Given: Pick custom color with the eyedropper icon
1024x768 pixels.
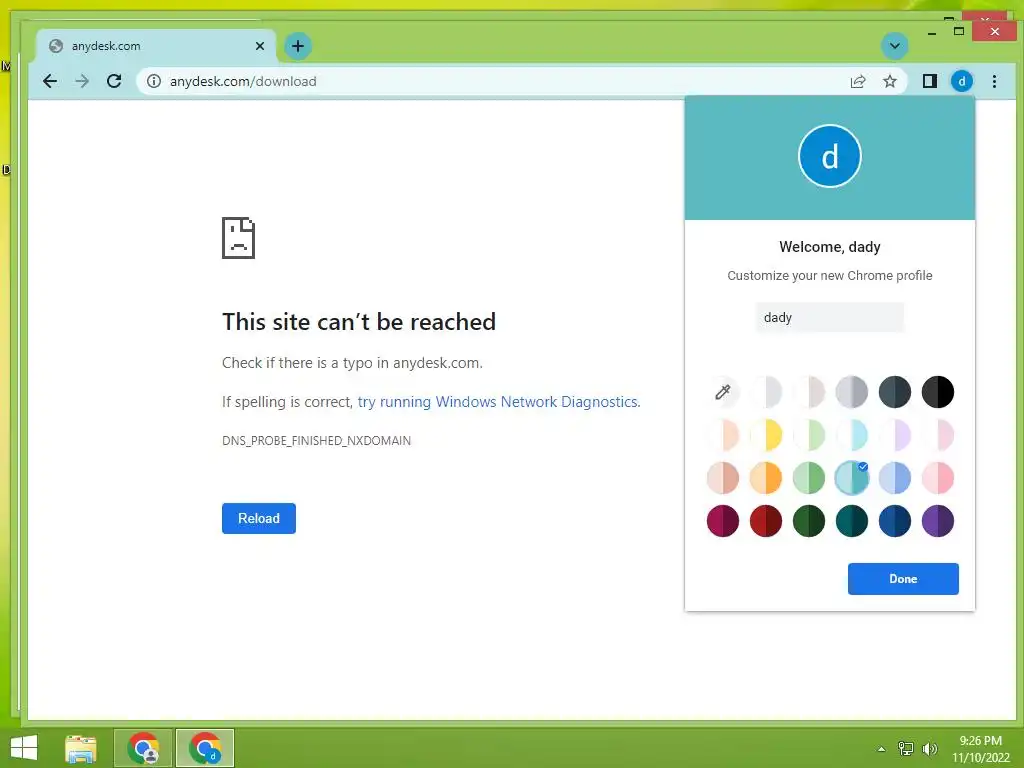Looking at the screenshot, I should (722, 392).
